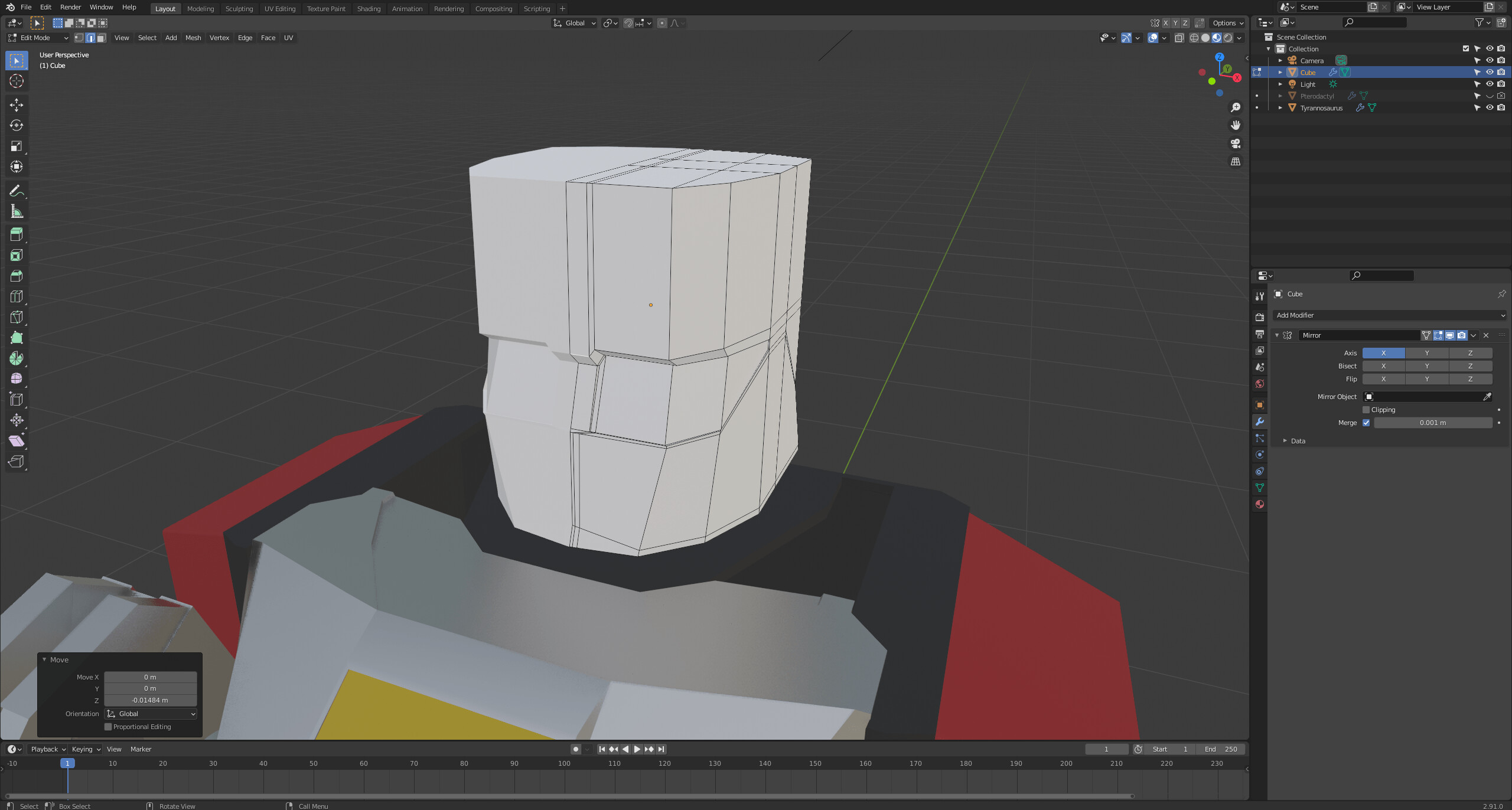Enable Bisect Z button
Screen dimensions: 1512x810
(1470, 366)
